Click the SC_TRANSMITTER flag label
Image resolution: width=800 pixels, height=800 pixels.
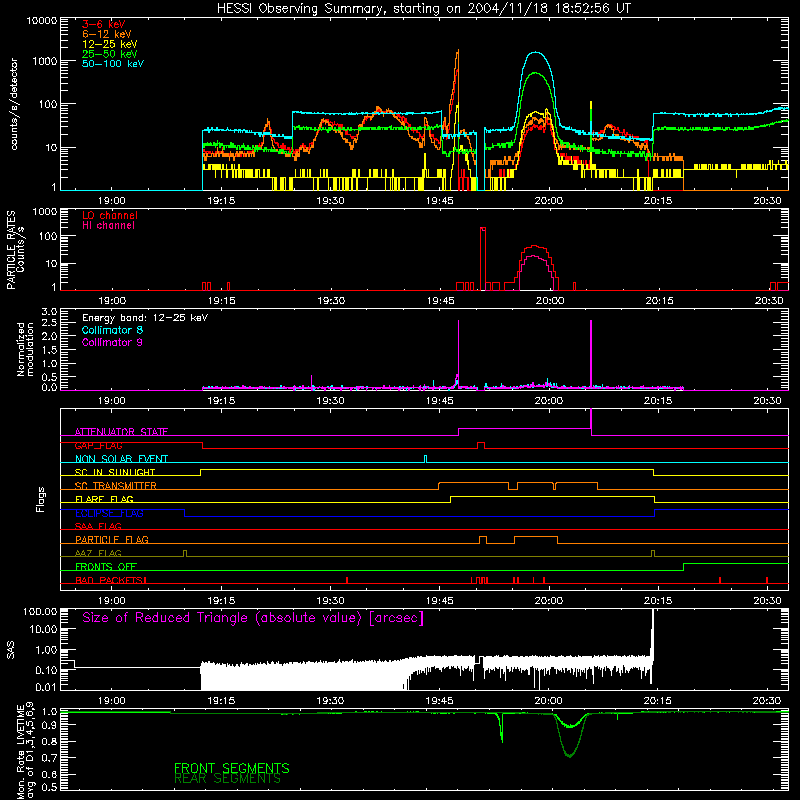116,486
